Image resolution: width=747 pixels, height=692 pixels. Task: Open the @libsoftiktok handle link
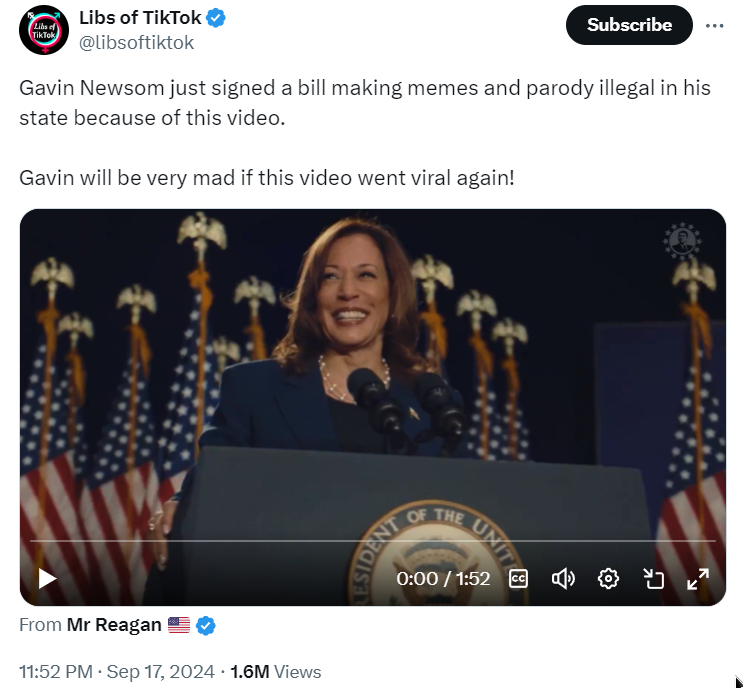[136, 43]
